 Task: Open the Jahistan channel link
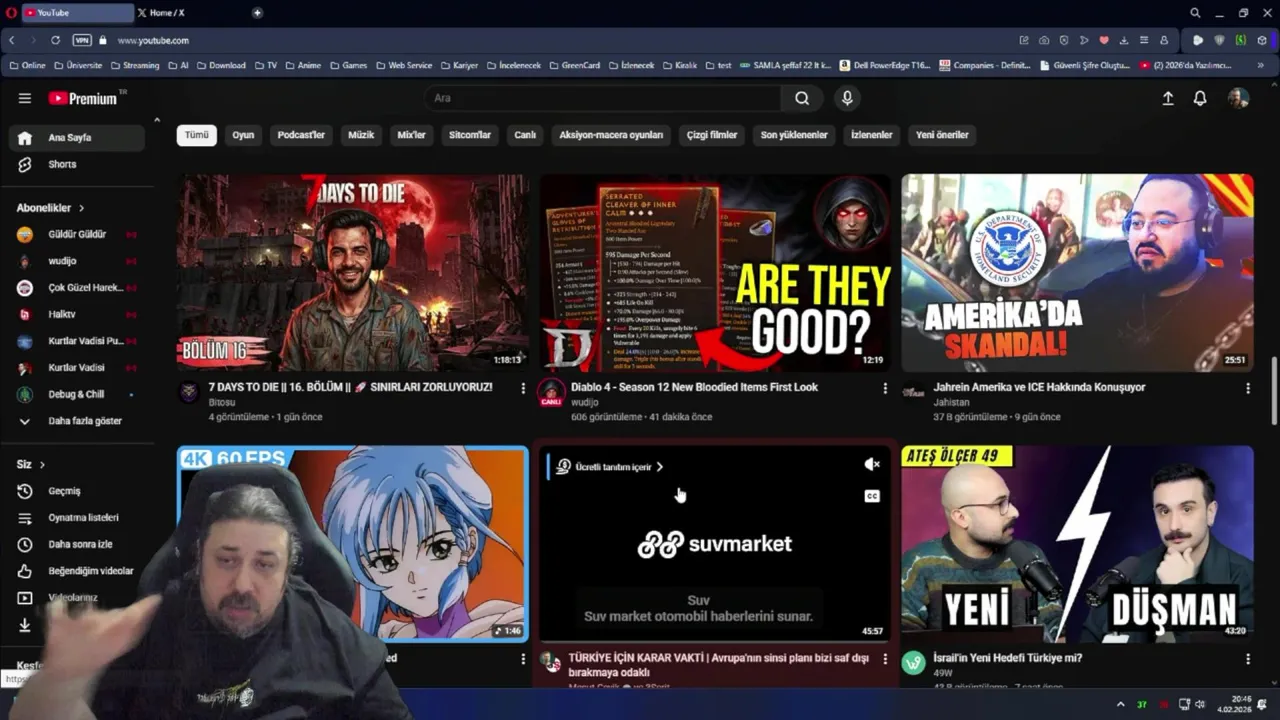pyautogui.click(x=952, y=402)
